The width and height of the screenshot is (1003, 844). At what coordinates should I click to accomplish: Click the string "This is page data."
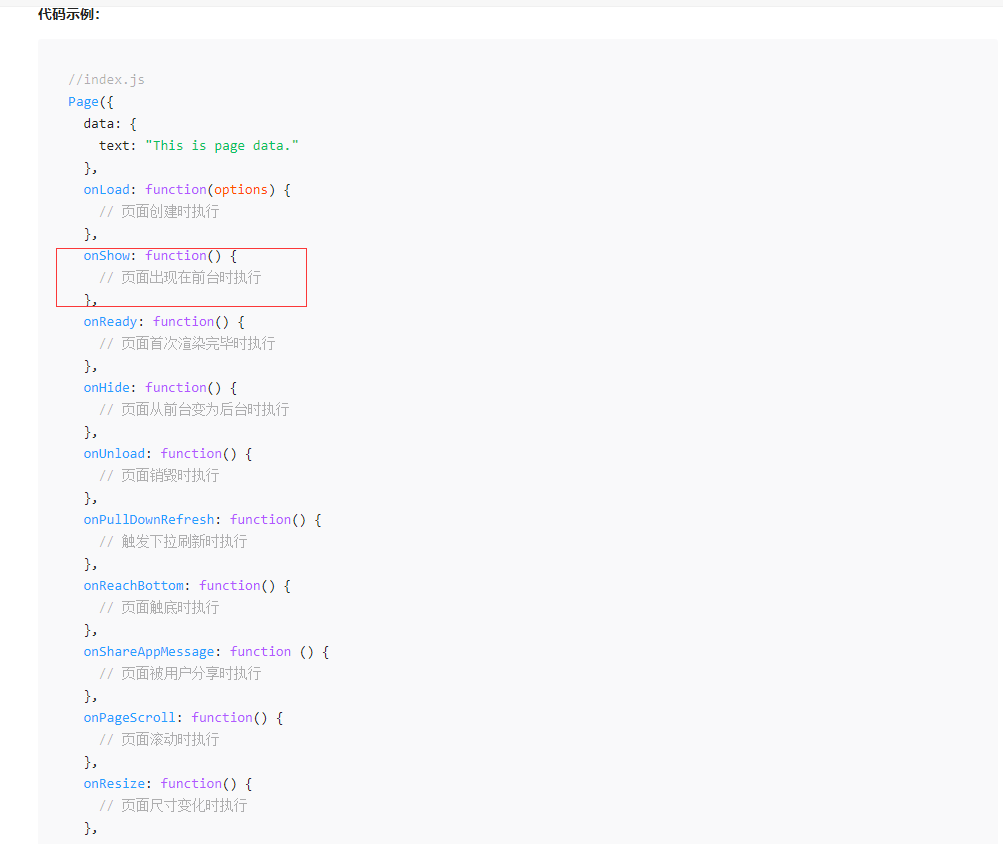click(222, 145)
